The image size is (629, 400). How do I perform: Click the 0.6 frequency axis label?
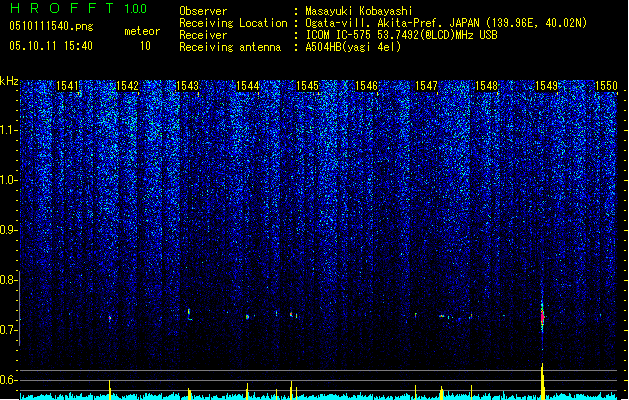[x=8, y=380]
